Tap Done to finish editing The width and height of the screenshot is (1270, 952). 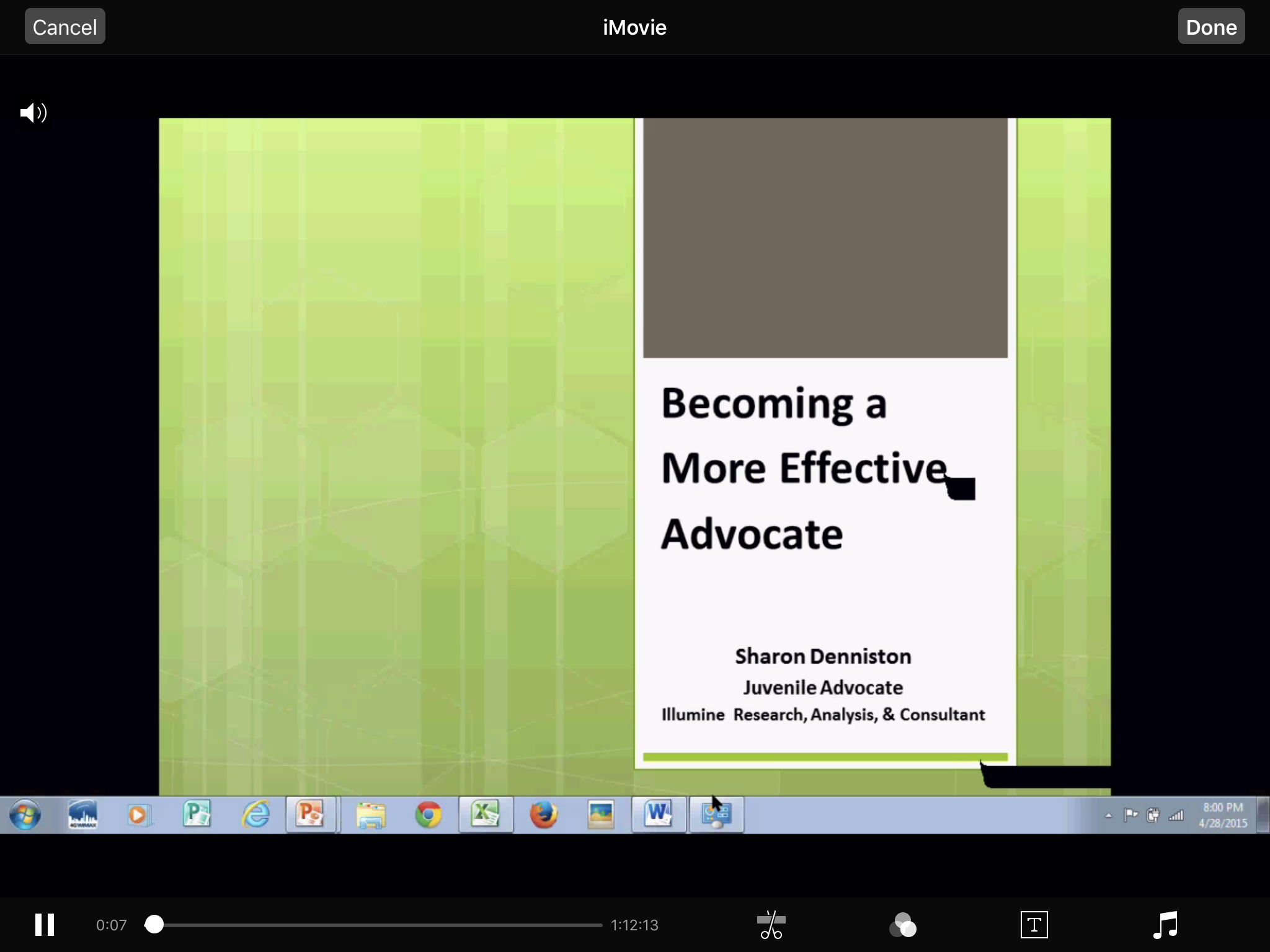[1210, 27]
